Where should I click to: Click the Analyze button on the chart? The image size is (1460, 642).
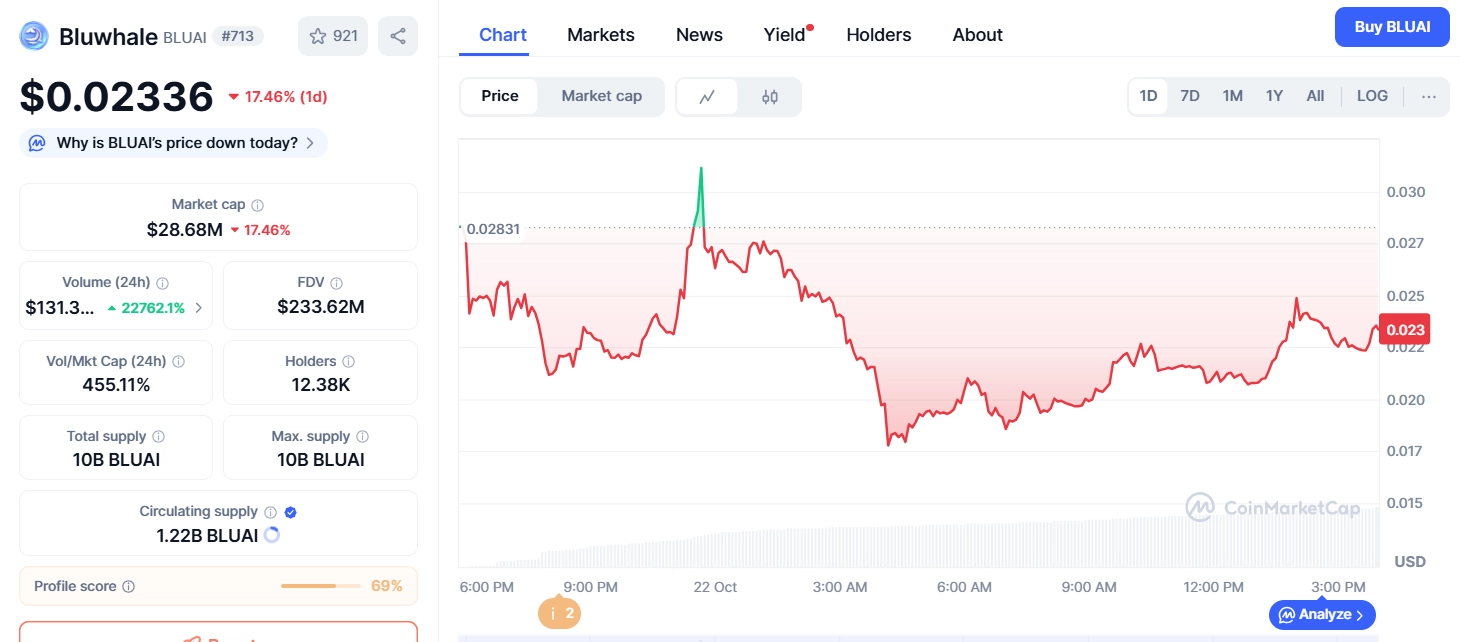[1321, 614]
